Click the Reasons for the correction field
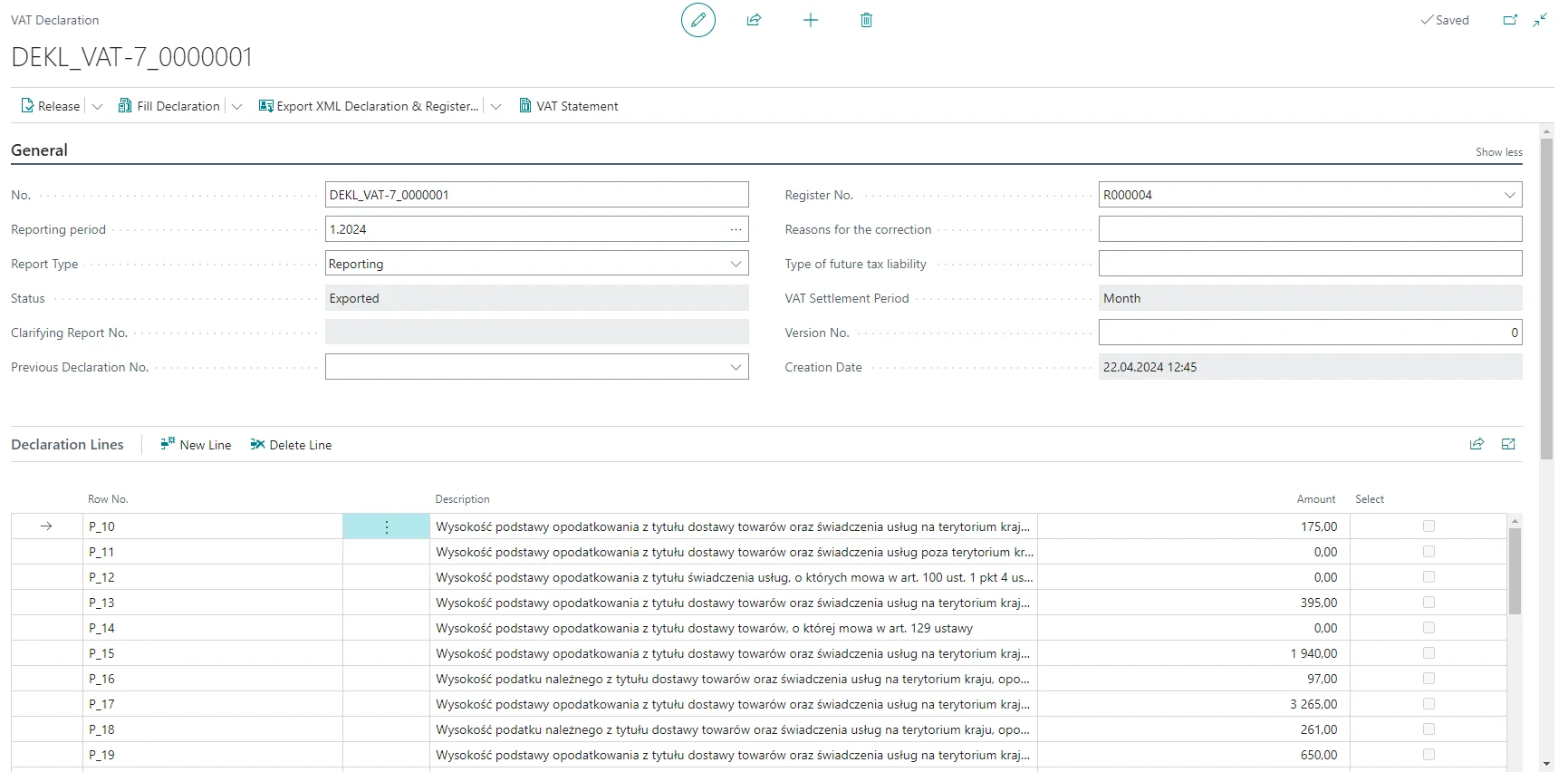 click(1310, 229)
